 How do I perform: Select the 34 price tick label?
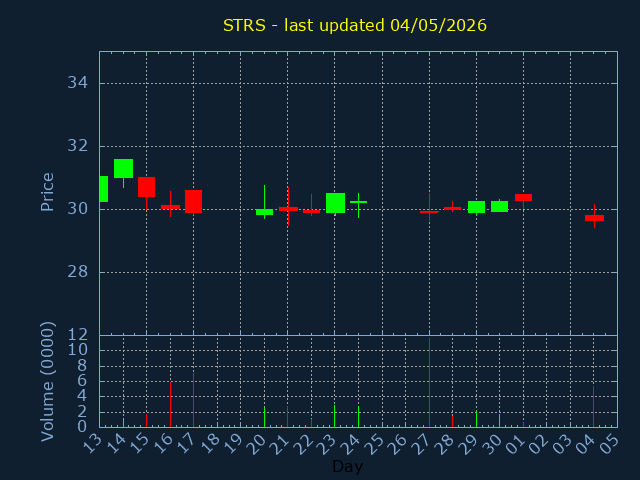coord(78,83)
